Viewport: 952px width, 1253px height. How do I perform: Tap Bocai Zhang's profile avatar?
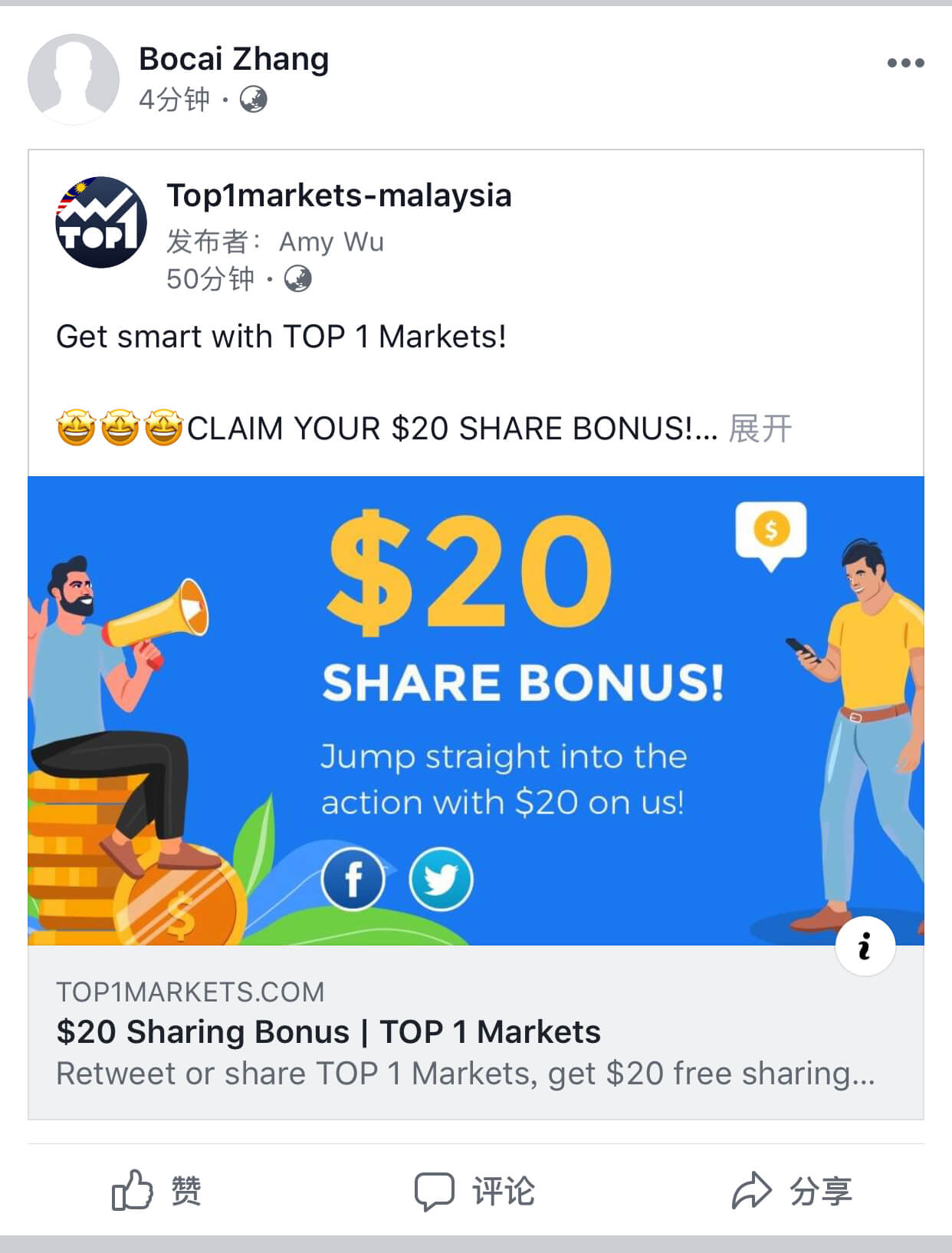74,79
